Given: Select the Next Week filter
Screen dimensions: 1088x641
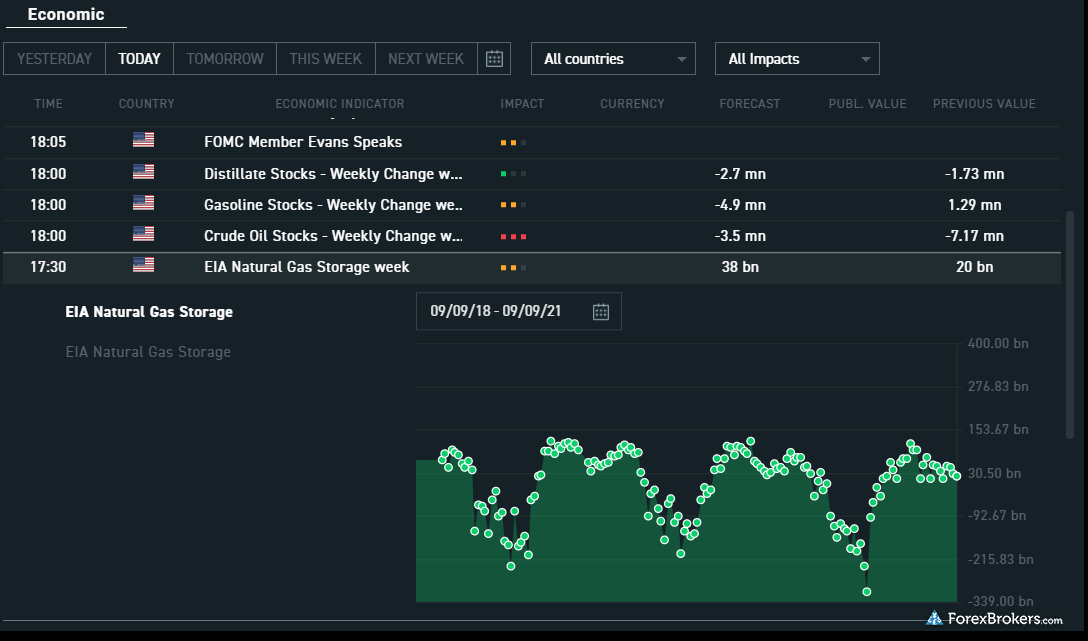Looking at the screenshot, I should pyautogui.click(x=425, y=59).
